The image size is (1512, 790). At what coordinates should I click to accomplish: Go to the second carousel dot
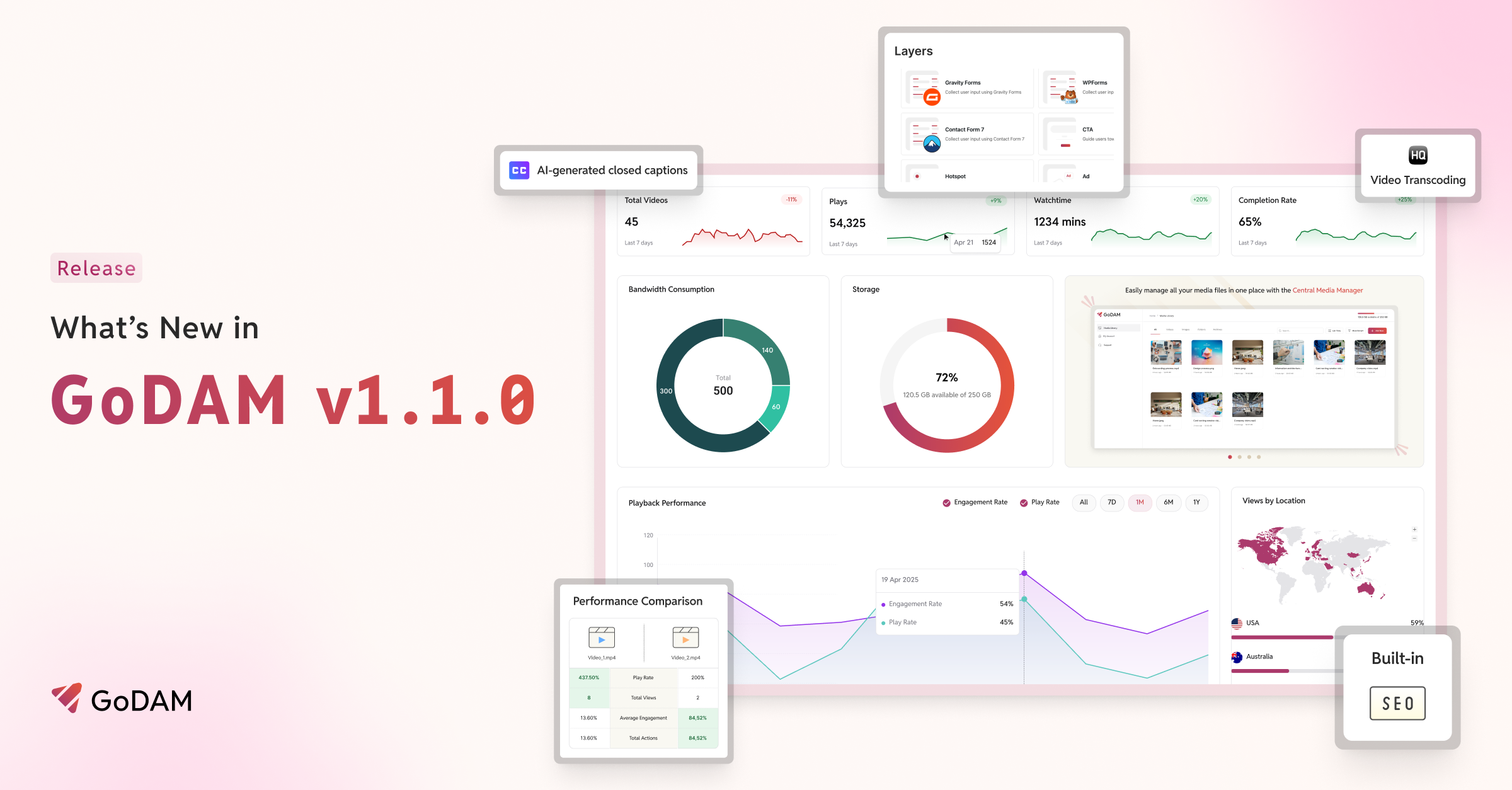pyautogui.click(x=1240, y=457)
